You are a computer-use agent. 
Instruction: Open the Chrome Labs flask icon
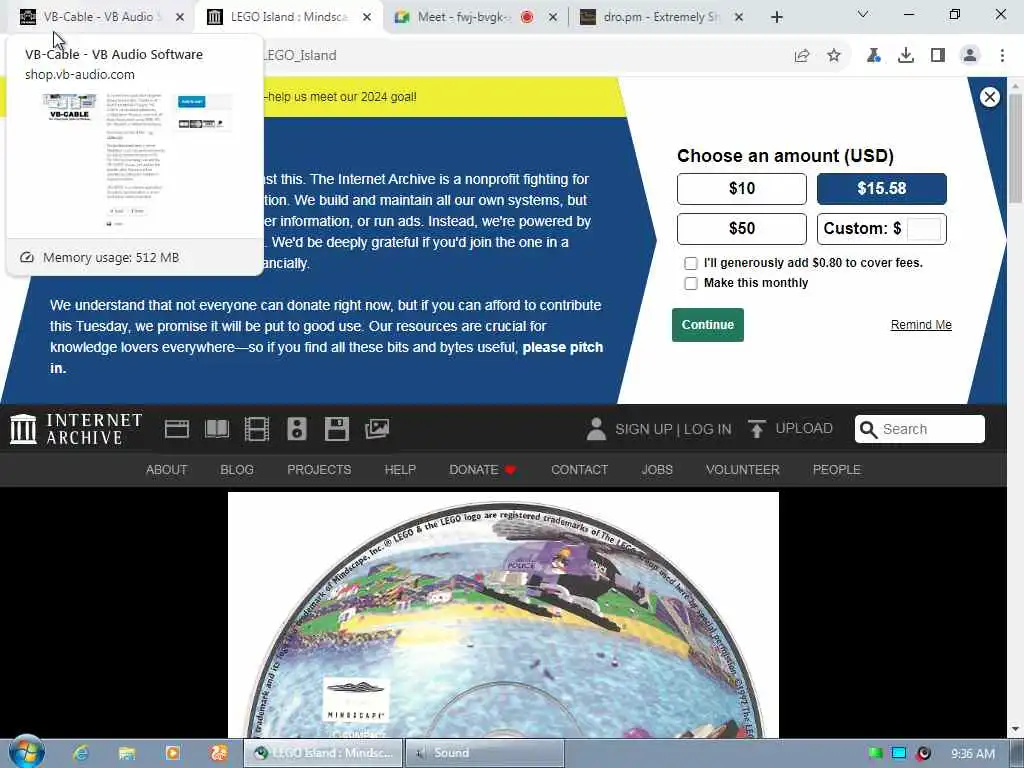point(873,56)
